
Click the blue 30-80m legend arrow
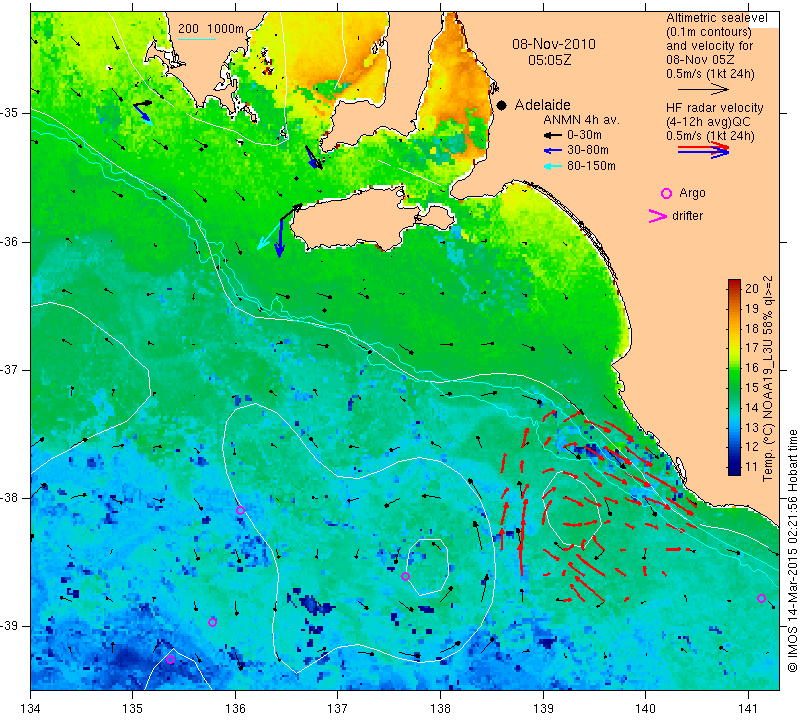coord(553,151)
